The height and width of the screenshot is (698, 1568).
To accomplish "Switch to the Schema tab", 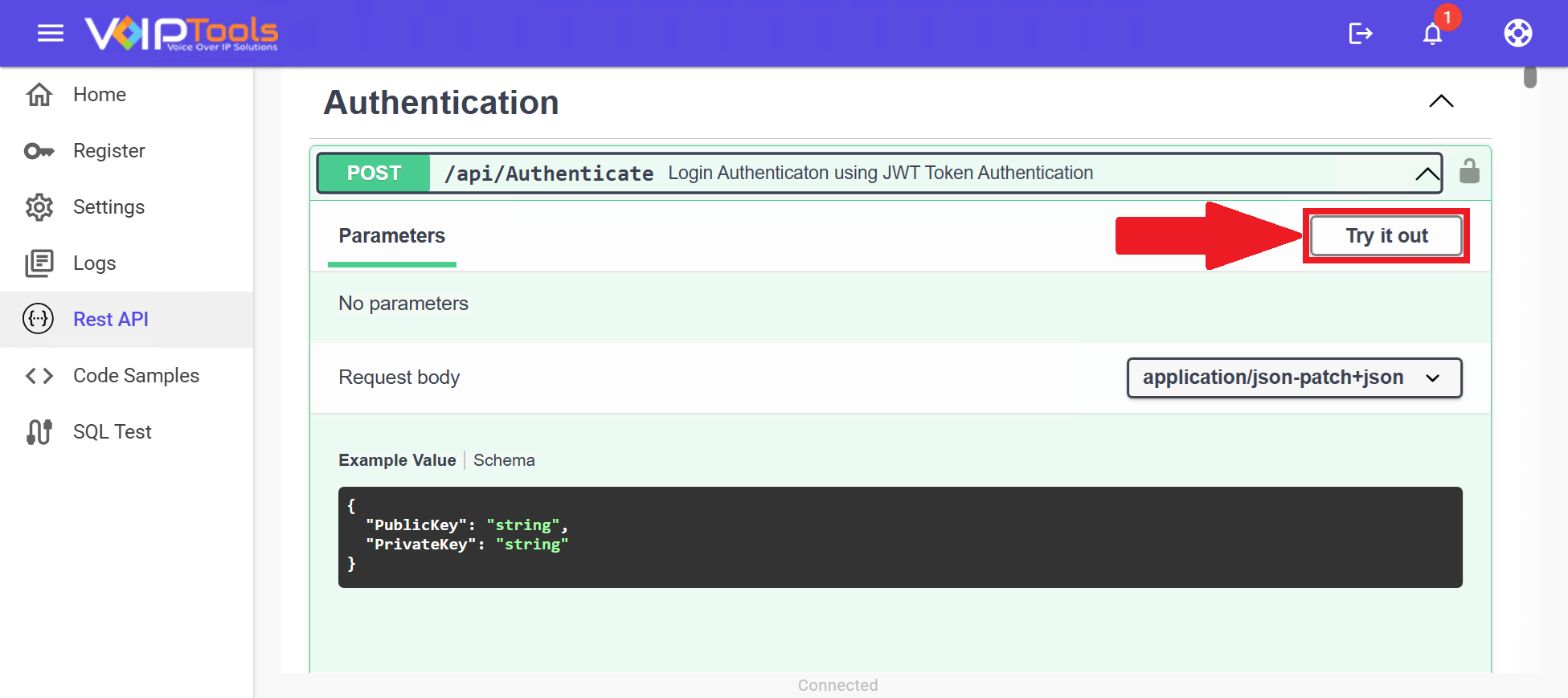I will click(504, 460).
